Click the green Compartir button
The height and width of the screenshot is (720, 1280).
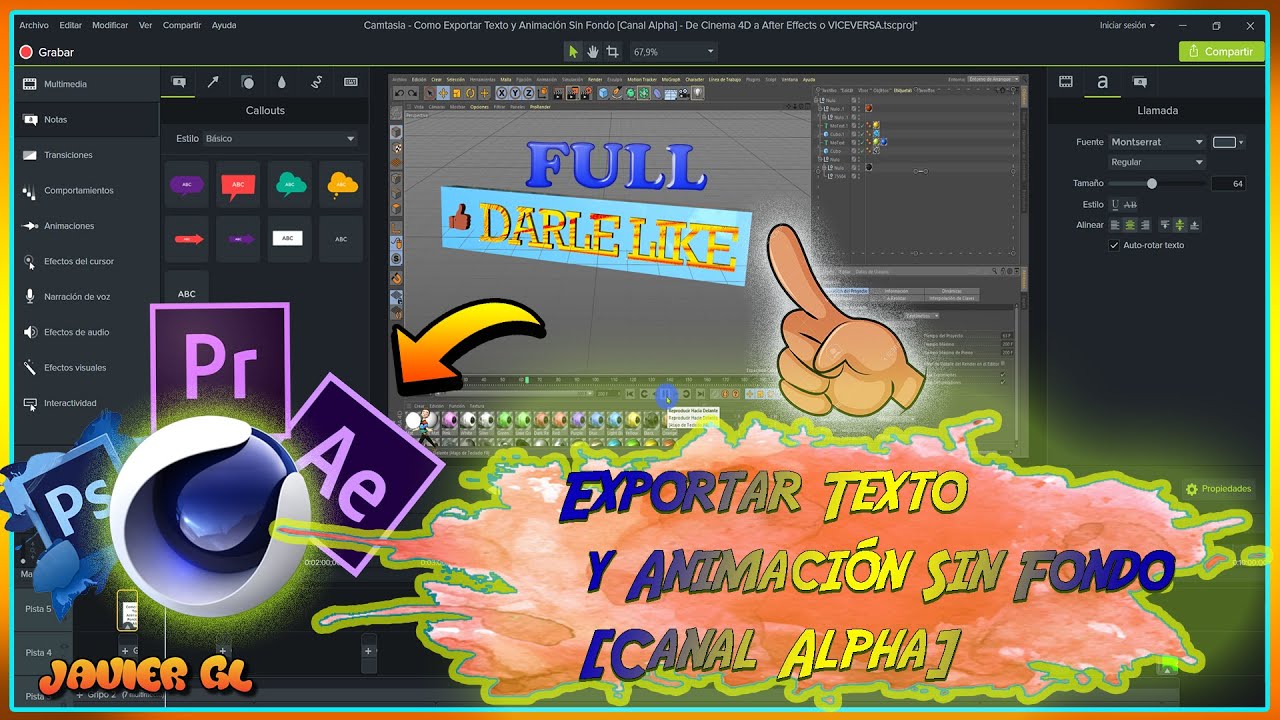tap(1220, 51)
